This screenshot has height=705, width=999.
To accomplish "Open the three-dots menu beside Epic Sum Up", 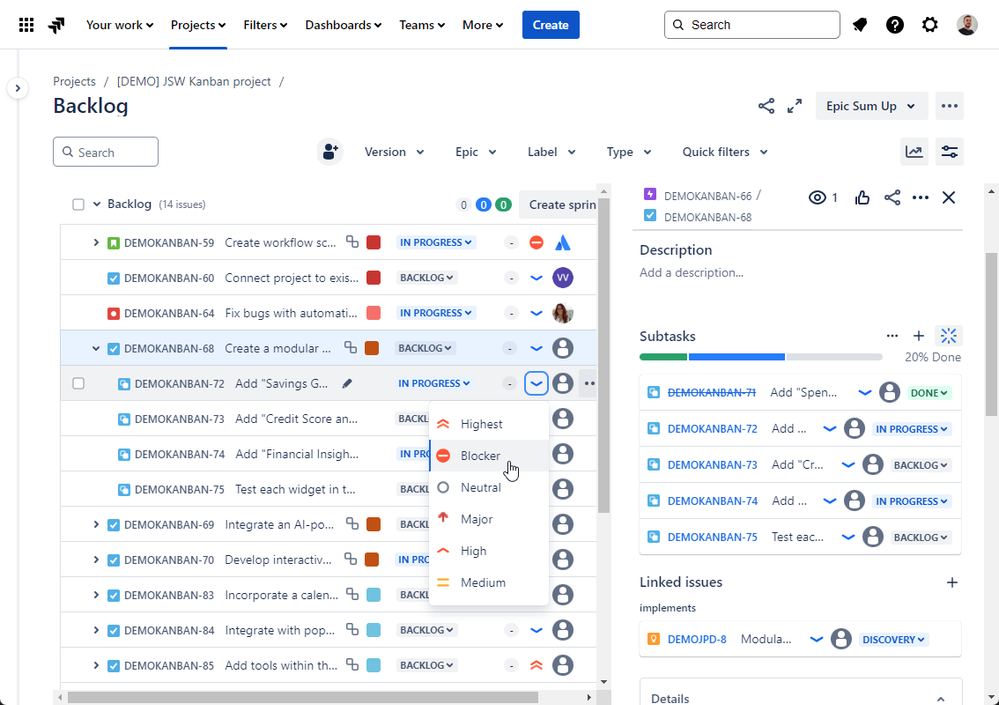I will click(x=949, y=106).
